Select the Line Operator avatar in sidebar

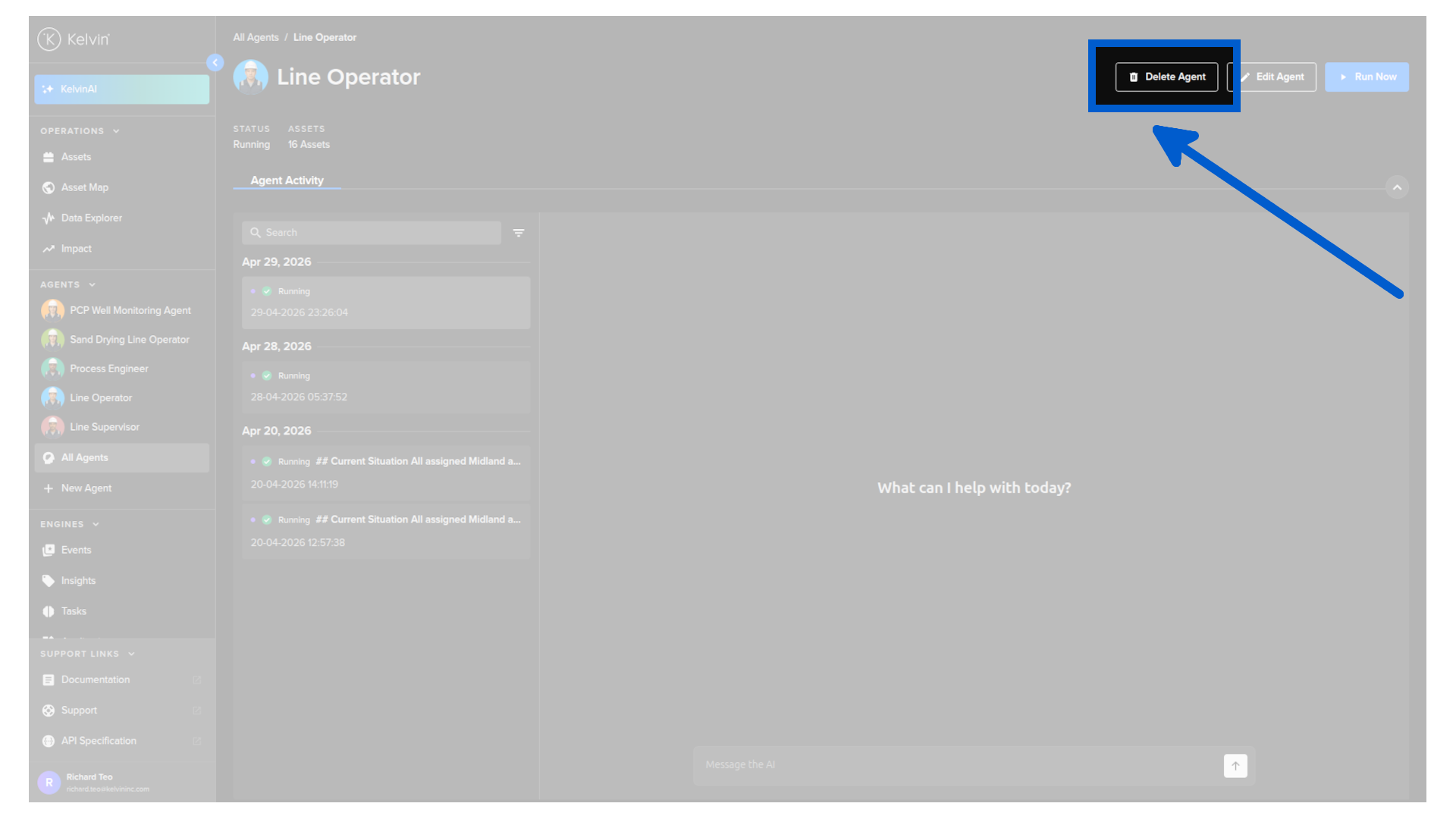click(x=52, y=397)
